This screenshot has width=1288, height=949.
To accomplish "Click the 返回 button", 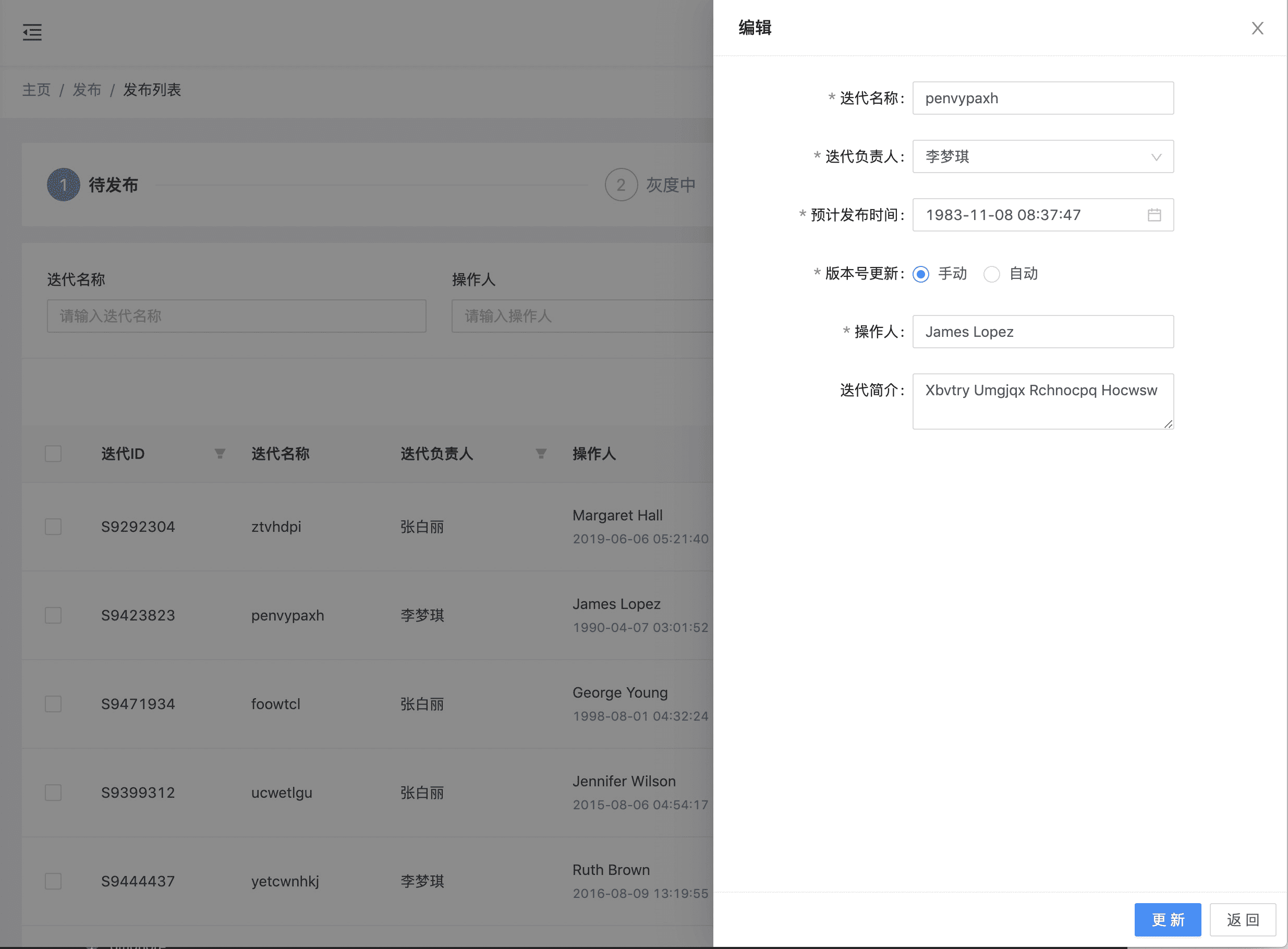I will pos(1242,920).
